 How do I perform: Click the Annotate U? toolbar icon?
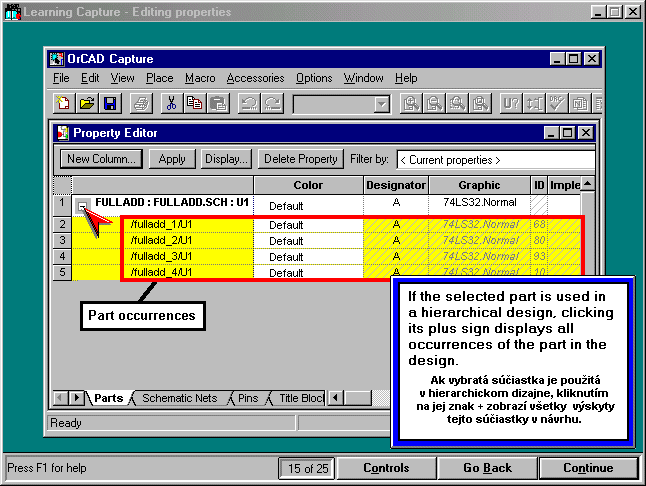point(510,103)
